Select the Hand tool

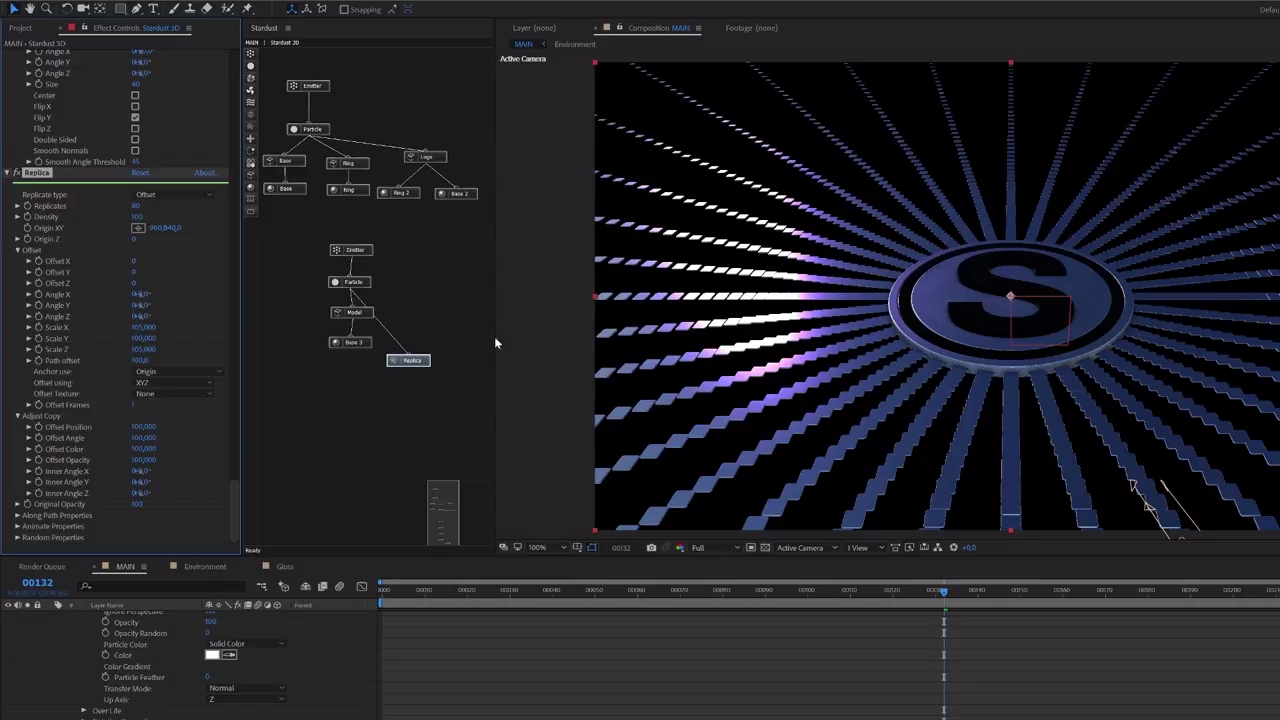click(30, 9)
